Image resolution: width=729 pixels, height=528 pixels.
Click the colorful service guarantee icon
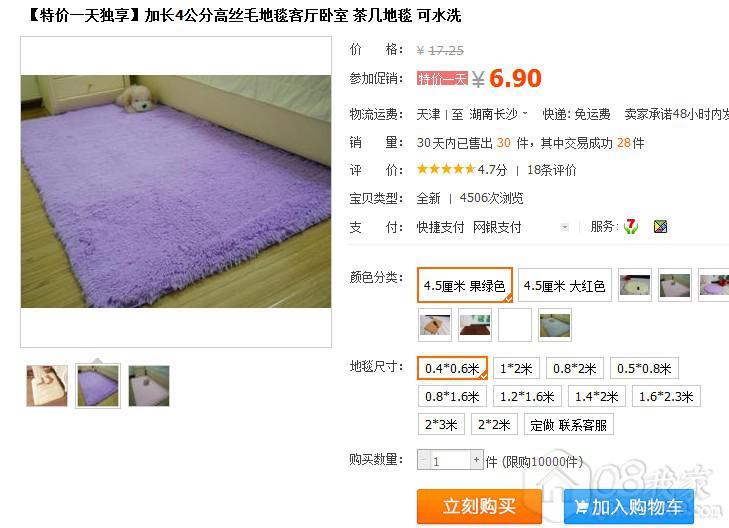(x=660, y=226)
